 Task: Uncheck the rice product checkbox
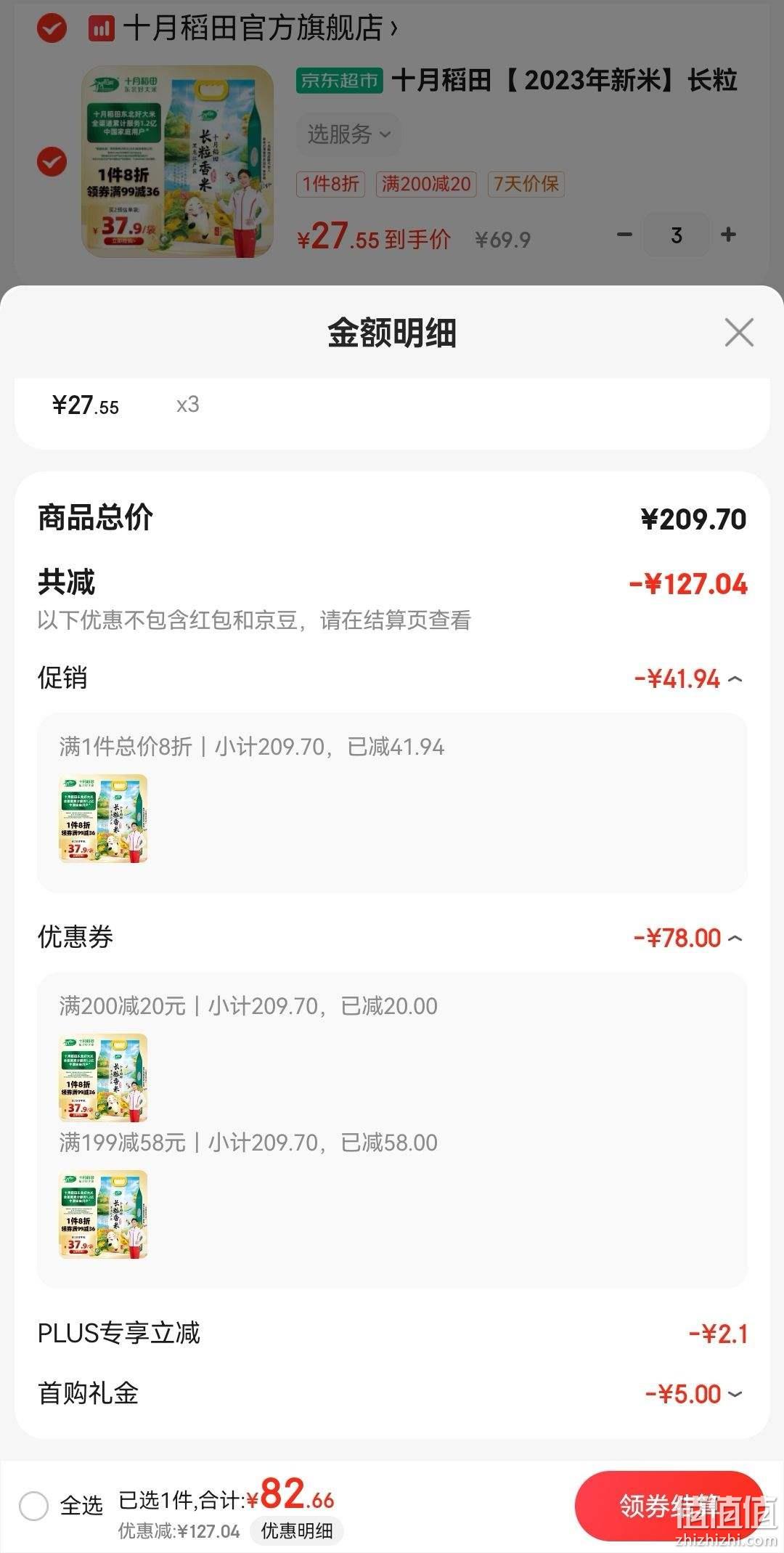click(x=52, y=161)
